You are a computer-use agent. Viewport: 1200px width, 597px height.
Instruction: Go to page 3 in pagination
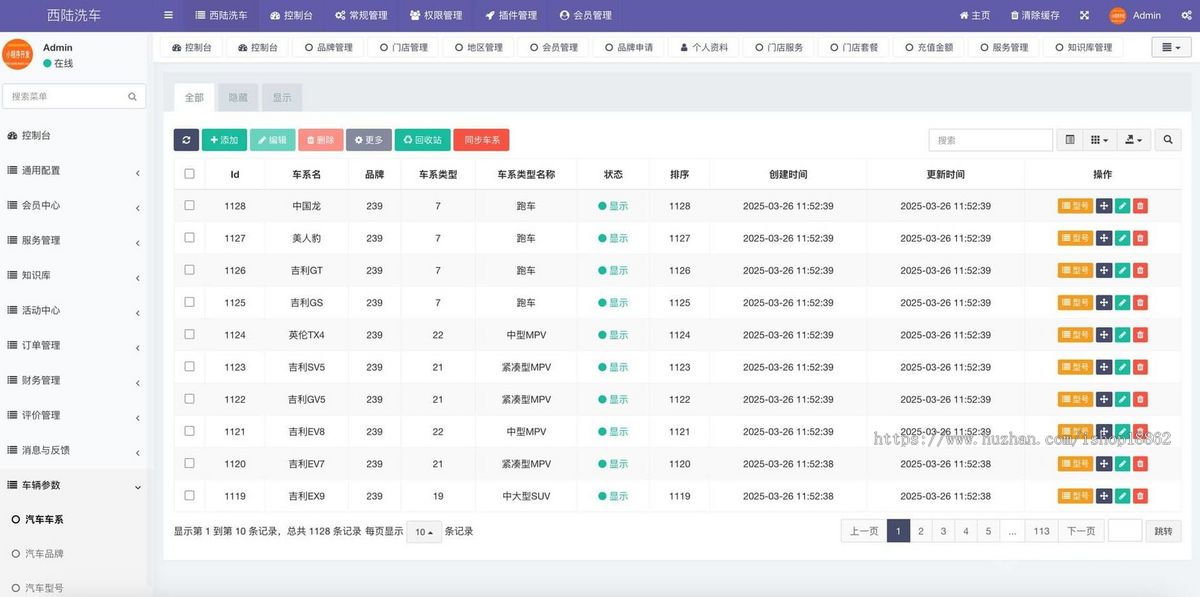point(943,531)
